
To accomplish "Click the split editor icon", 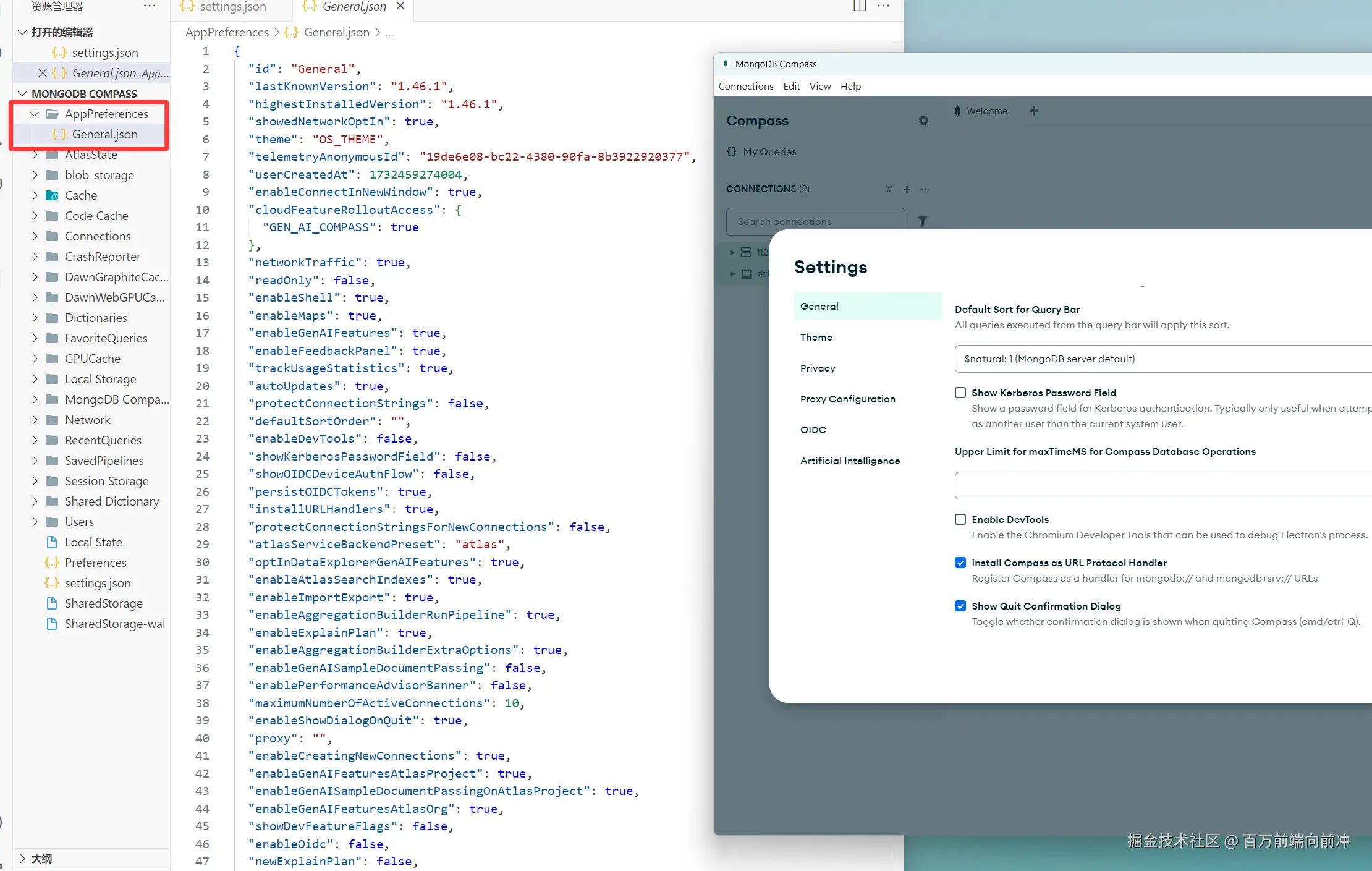I will (x=859, y=6).
